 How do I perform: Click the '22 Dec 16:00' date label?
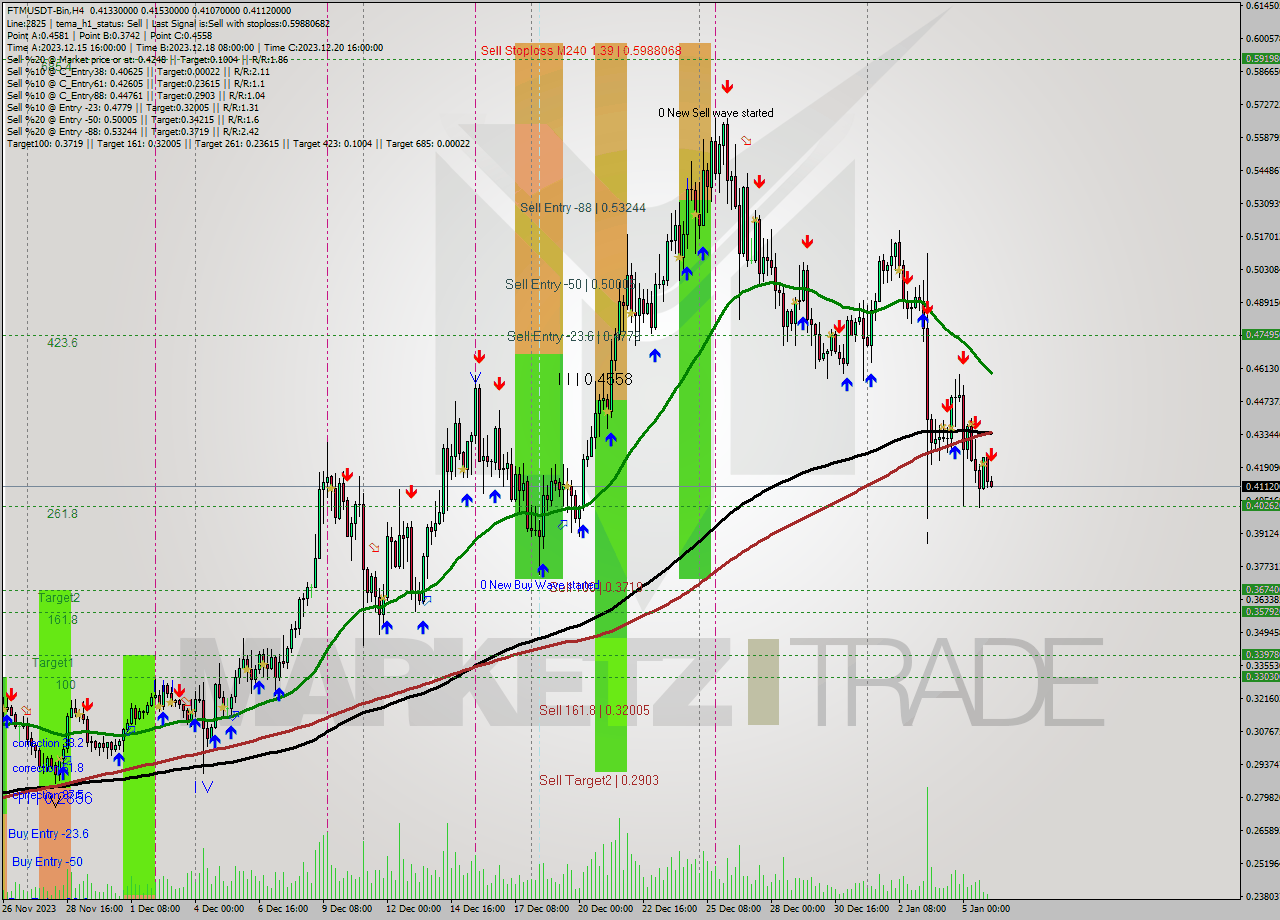(x=670, y=909)
